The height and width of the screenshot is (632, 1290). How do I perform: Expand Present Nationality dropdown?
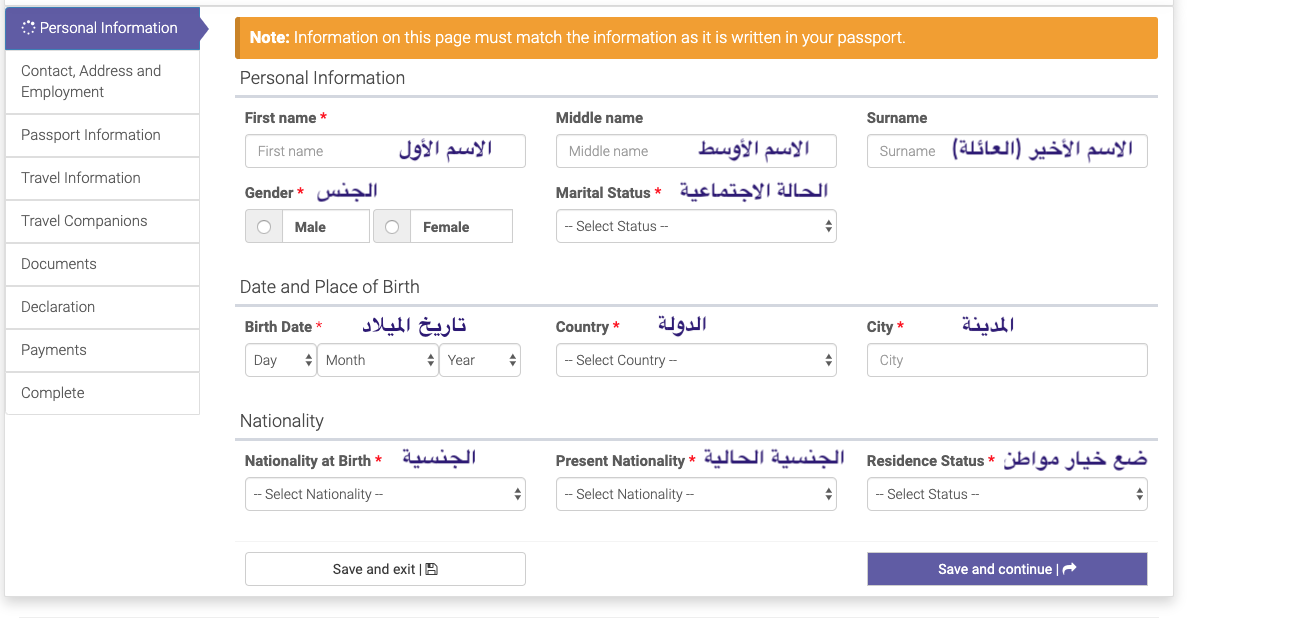[696, 494]
